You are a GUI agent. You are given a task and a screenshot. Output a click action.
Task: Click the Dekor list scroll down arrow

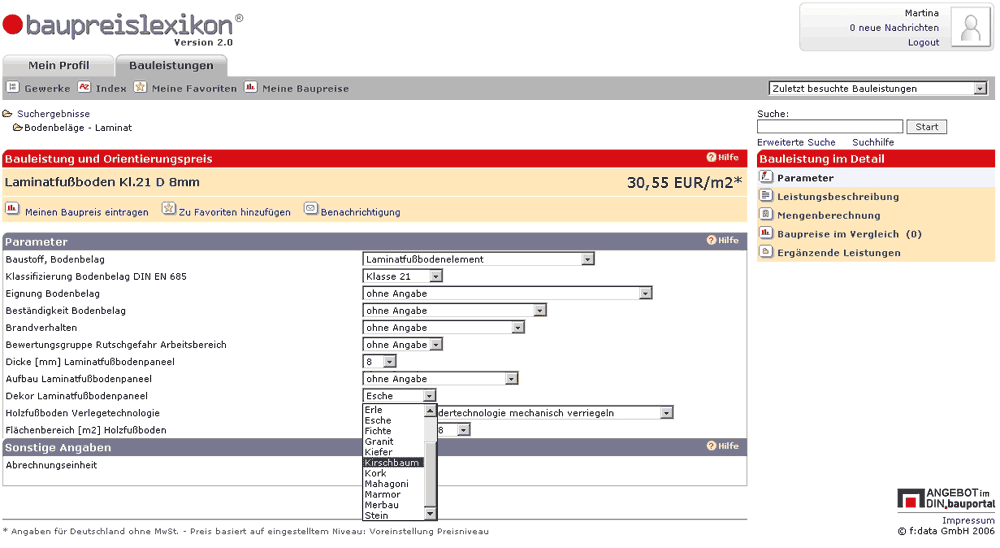pos(430,514)
